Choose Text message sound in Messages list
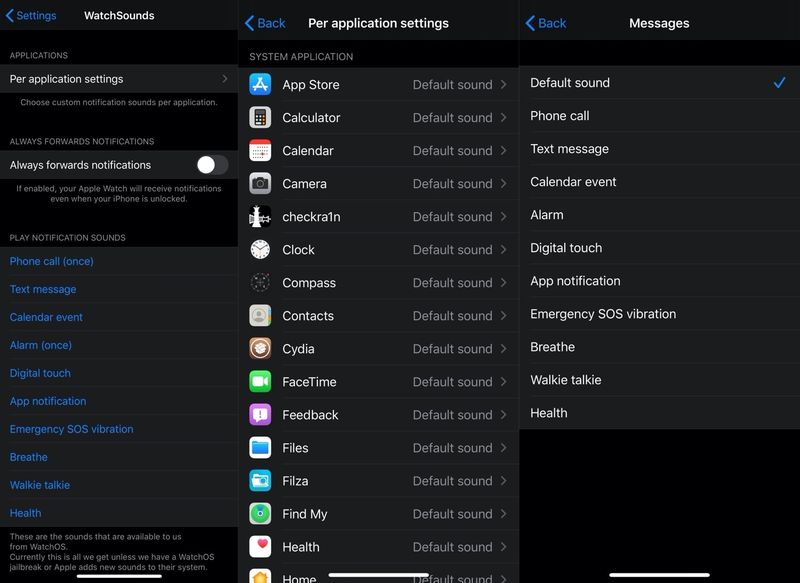The width and height of the screenshot is (800, 583). click(660, 149)
